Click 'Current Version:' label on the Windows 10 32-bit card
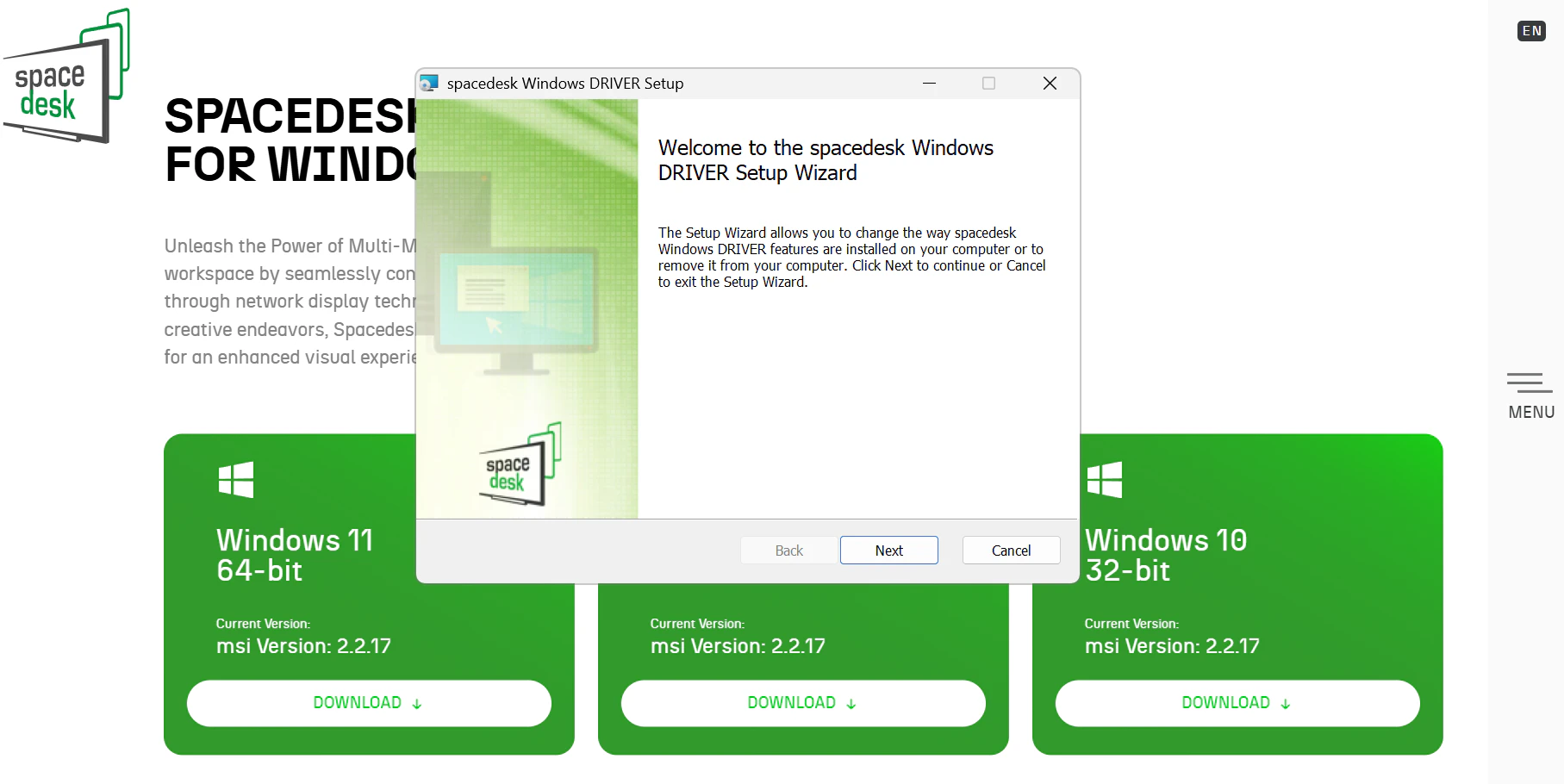Viewport: 1564px width, 784px height. [1131, 624]
